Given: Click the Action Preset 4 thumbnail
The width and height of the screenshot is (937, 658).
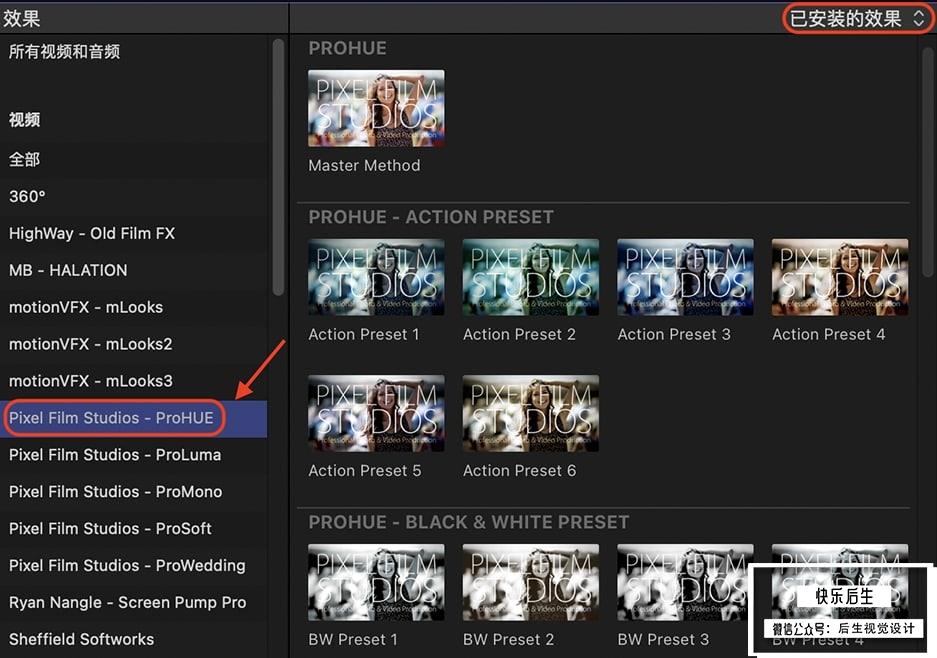Looking at the screenshot, I should 840,277.
